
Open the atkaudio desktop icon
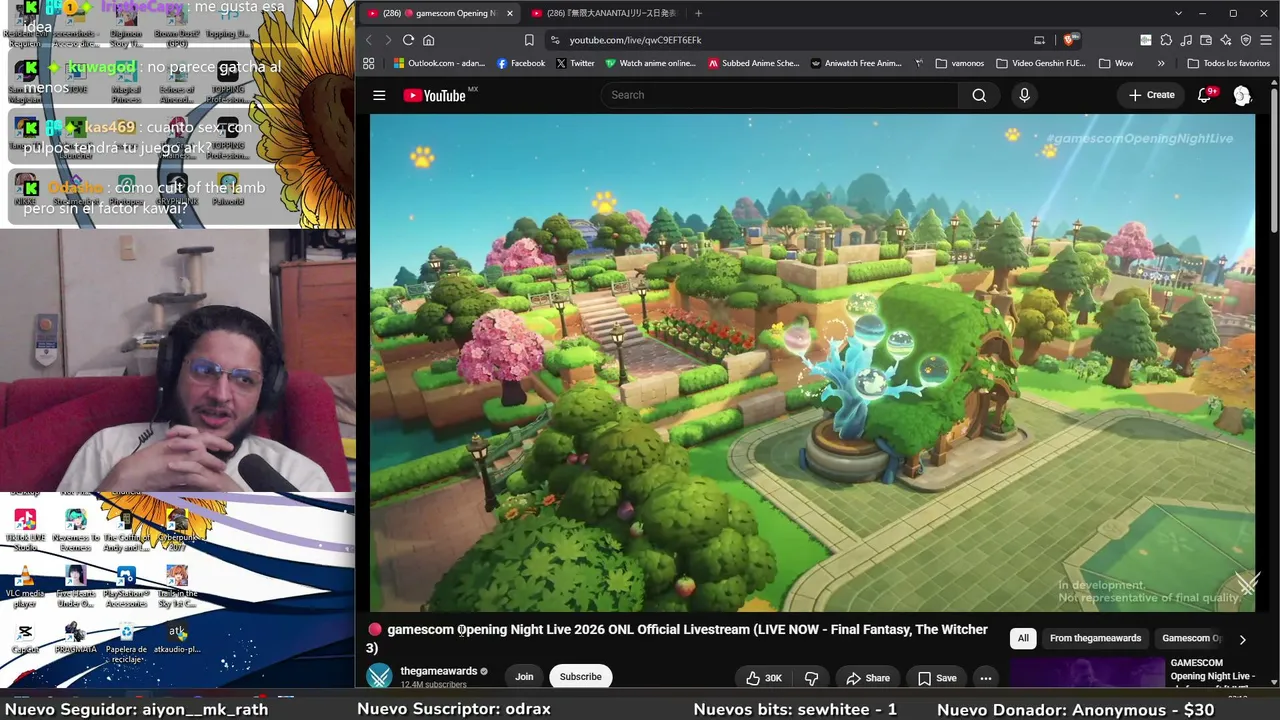pyautogui.click(x=177, y=638)
